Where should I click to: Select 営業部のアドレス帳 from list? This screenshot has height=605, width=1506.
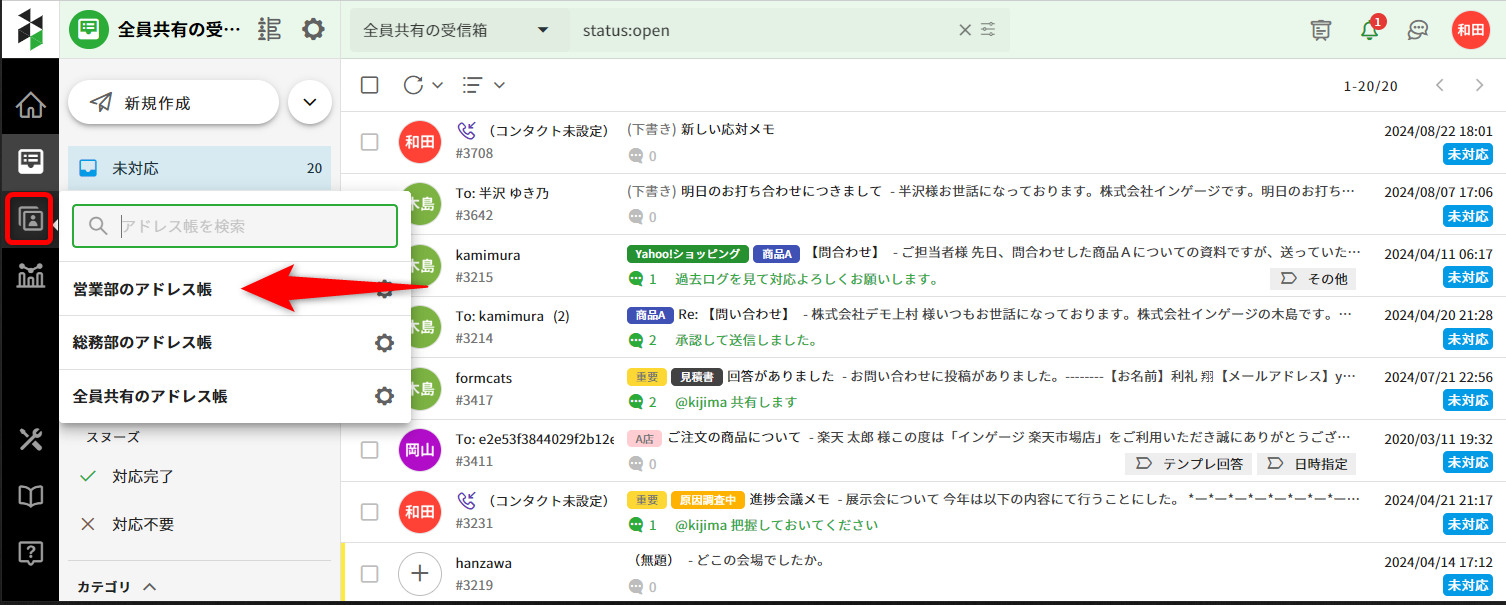tap(142, 289)
